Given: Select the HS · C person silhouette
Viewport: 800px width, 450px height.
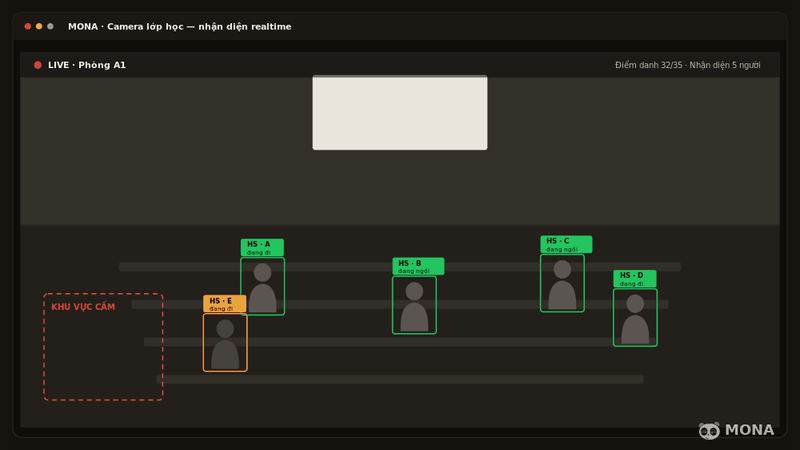Looking at the screenshot, I should (562, 283).
